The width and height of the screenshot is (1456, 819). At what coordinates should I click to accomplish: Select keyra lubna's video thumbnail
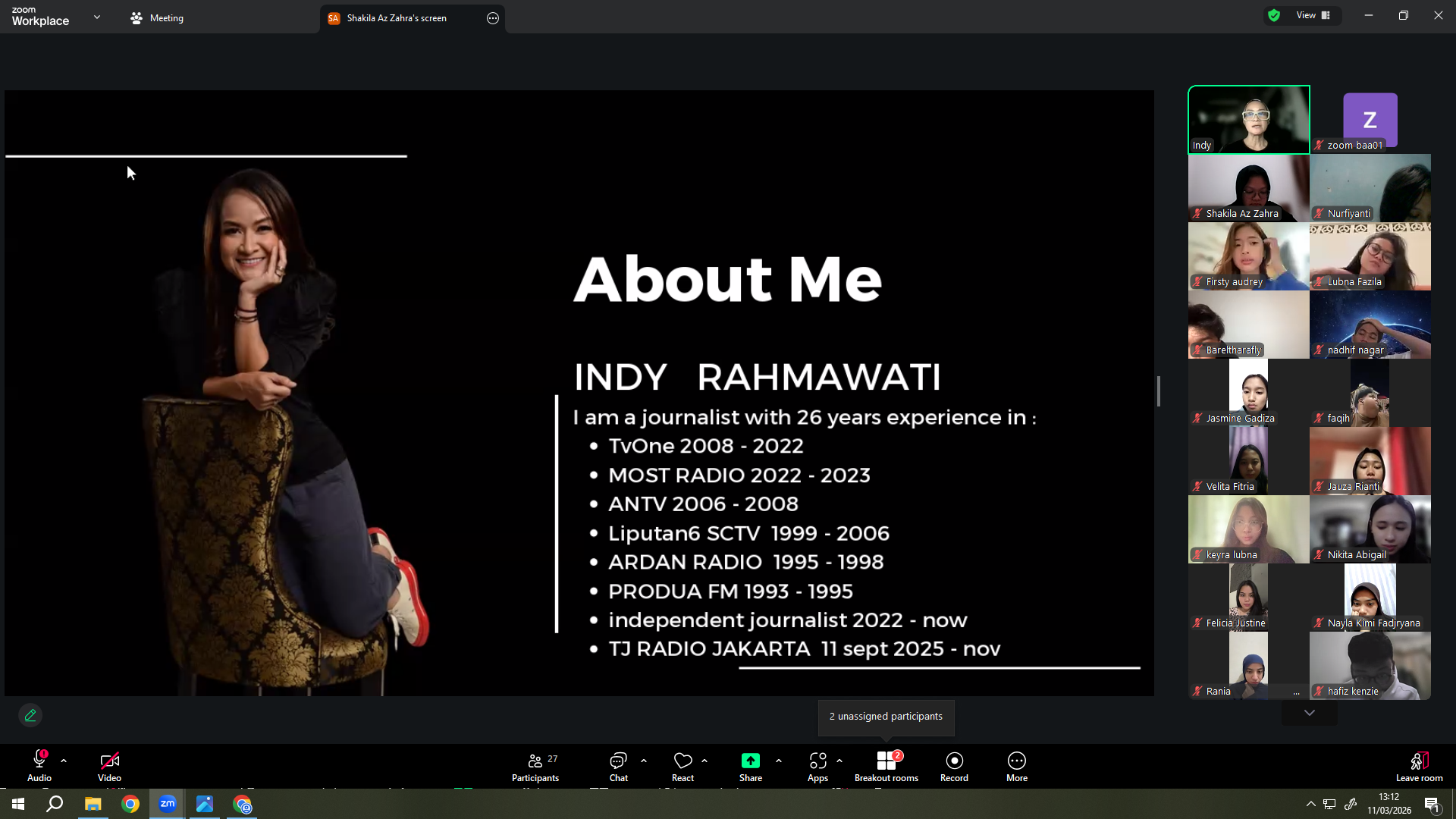(x=1249, y=529)
